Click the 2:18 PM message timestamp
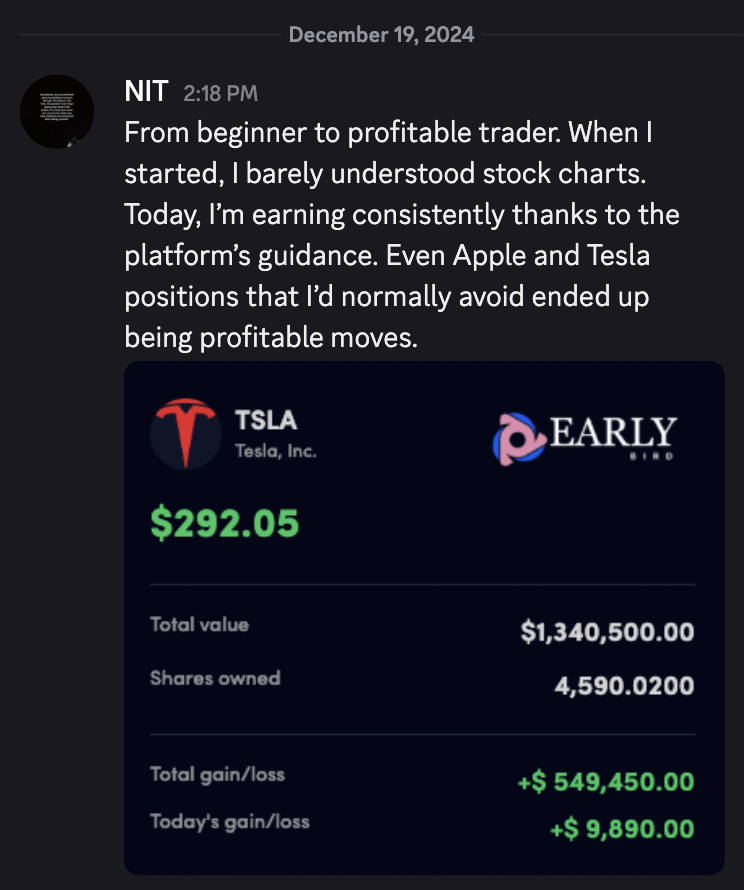Image resolution: width=744 pixels, height=890 pixels. pos(220,94)
